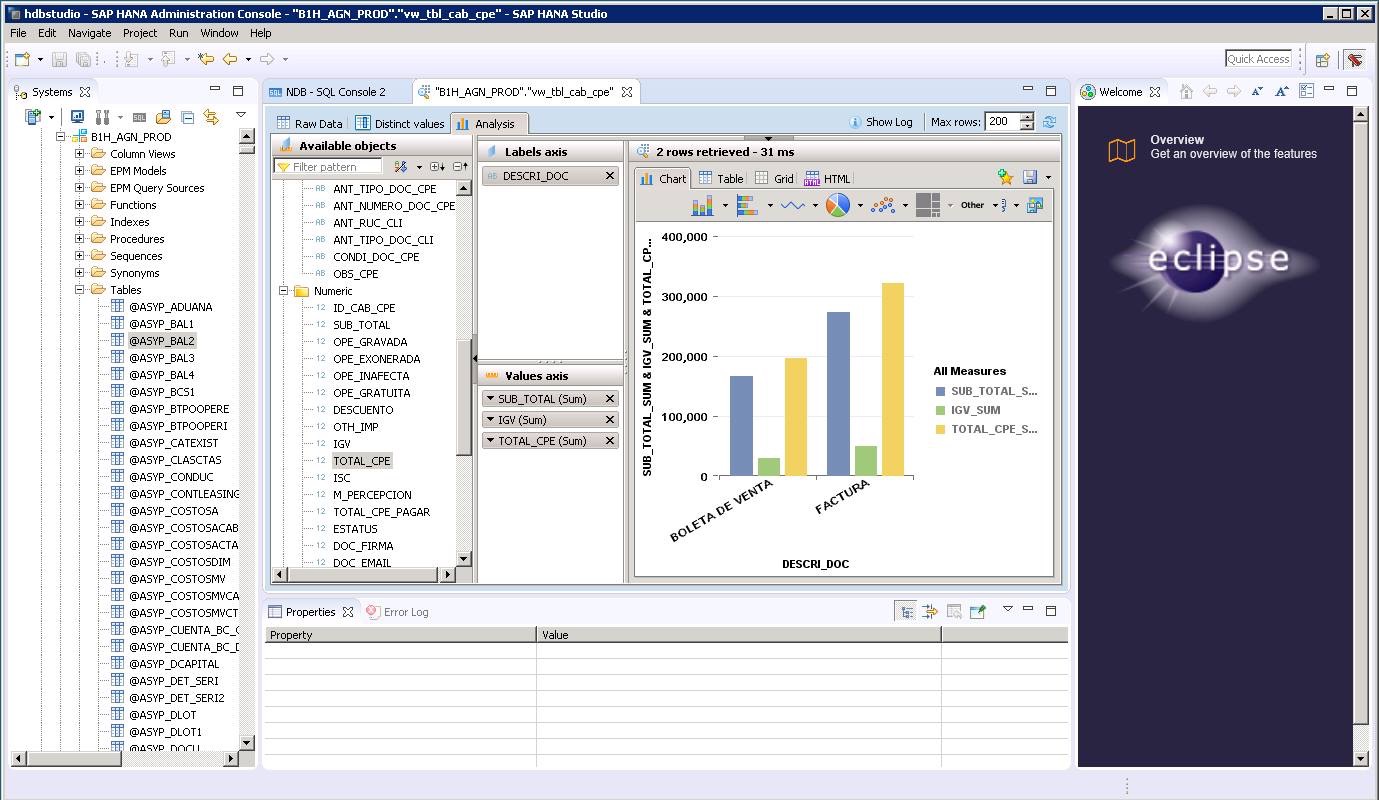Increase Max rows with the up stepper
Screen dimensions: 1379x800
[1027, 117]
